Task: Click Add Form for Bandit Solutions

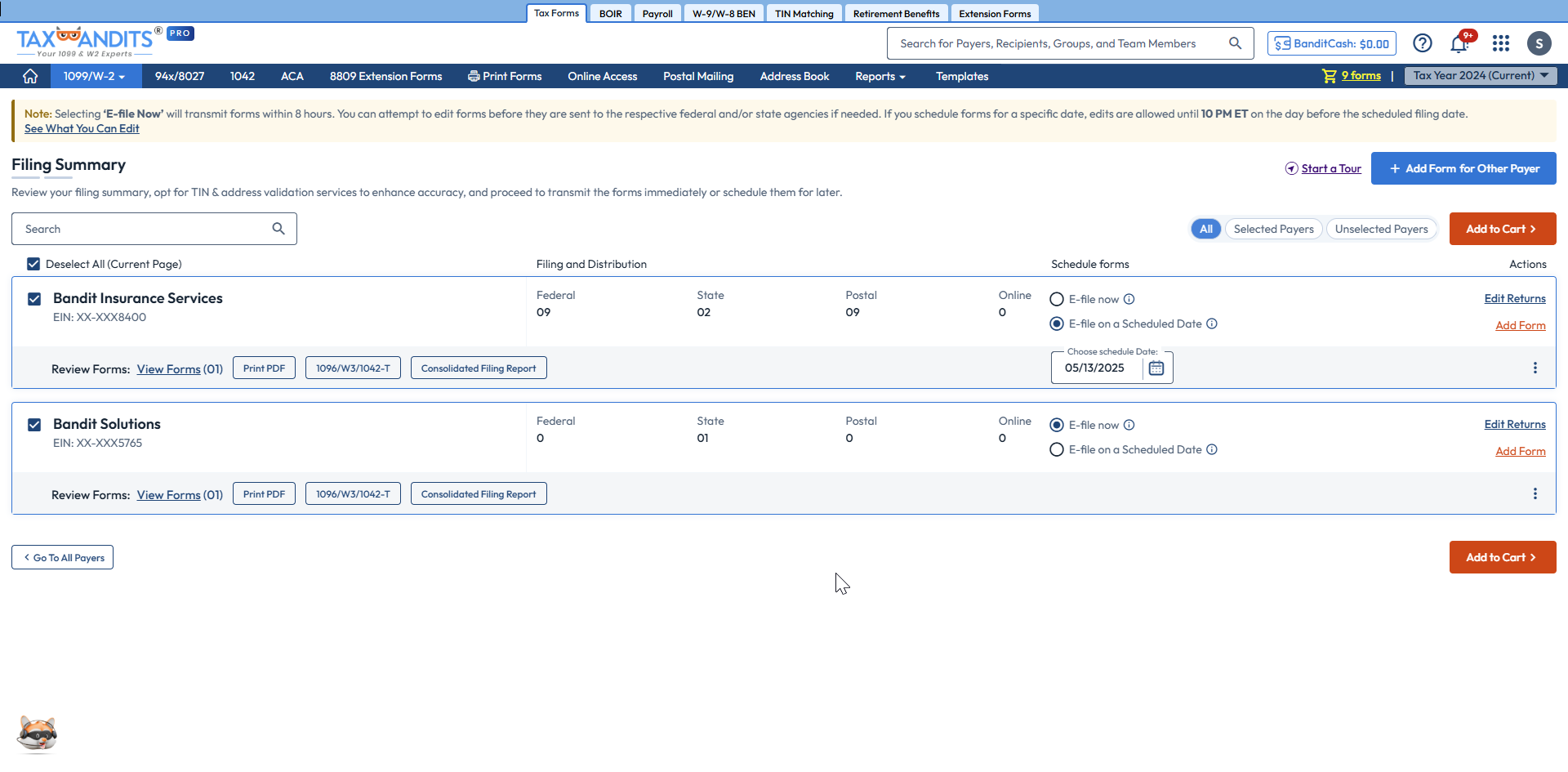Action: 1520,451
